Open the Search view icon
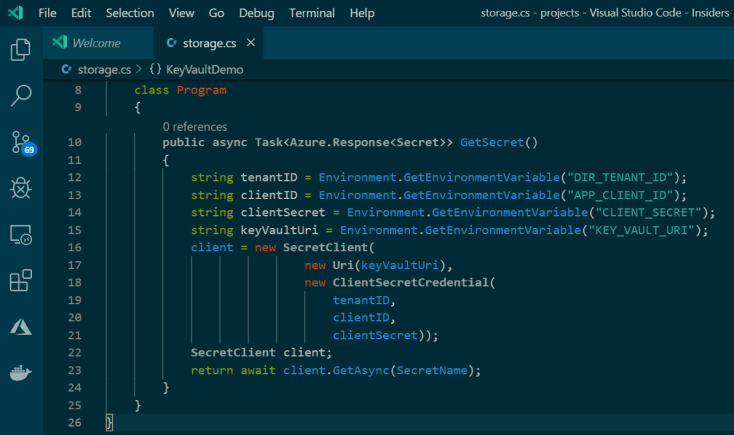The image size is (734, 435). [x=20, y=96]
